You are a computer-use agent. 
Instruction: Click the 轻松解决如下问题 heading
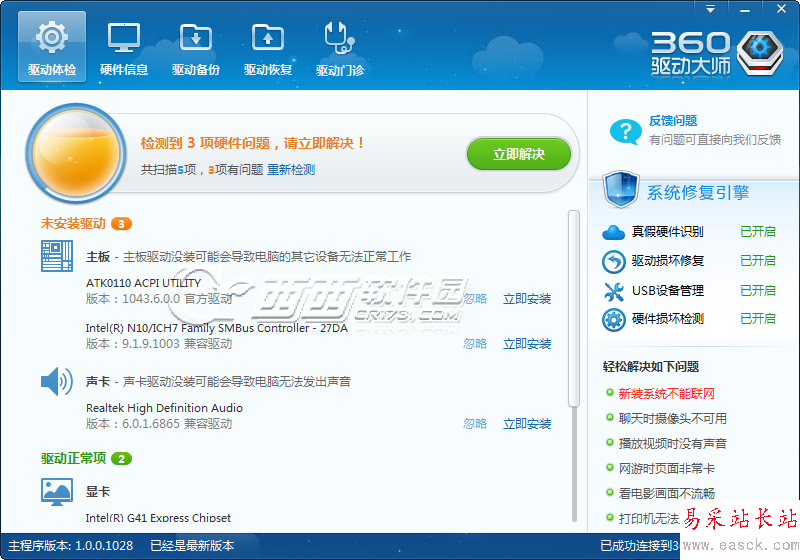point(651,367)
